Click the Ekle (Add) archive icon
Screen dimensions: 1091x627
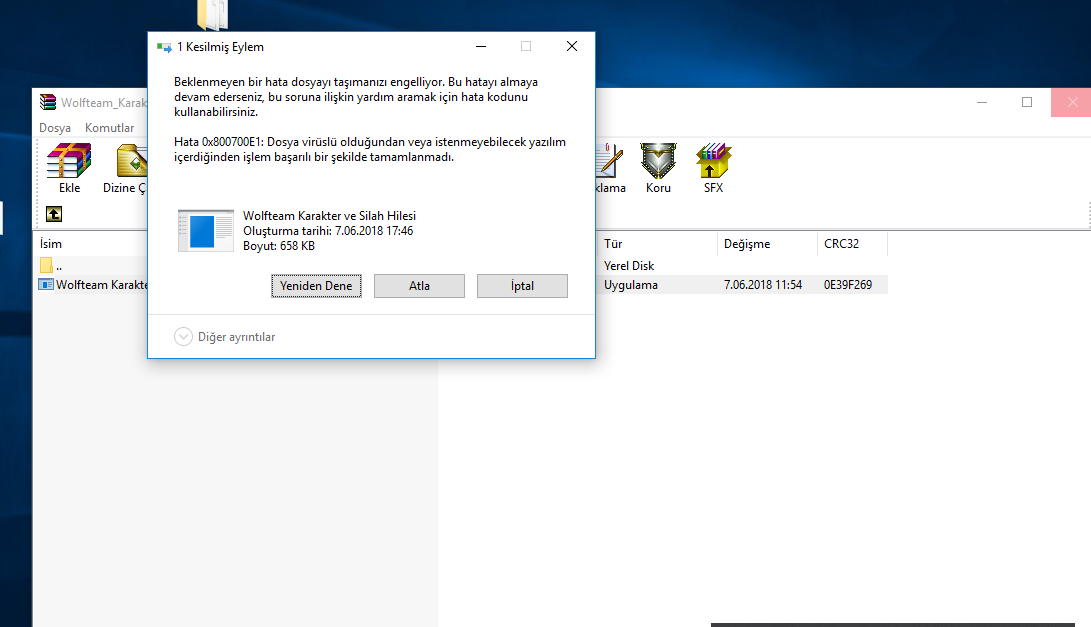point(69,161)
